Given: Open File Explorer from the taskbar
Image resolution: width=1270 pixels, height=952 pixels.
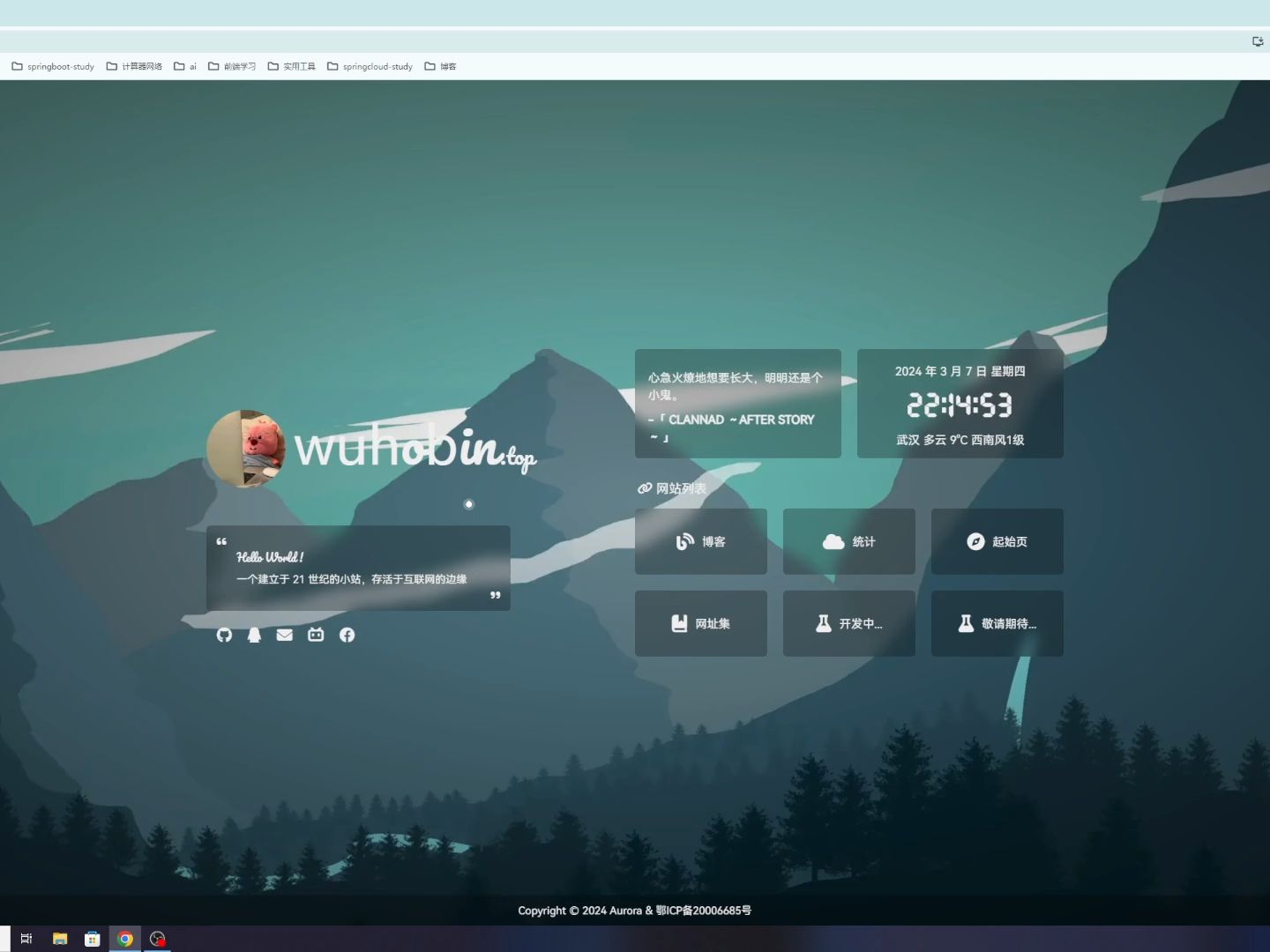Looking at the screenshot, I should pyautogui.click(x=60, y=939).
